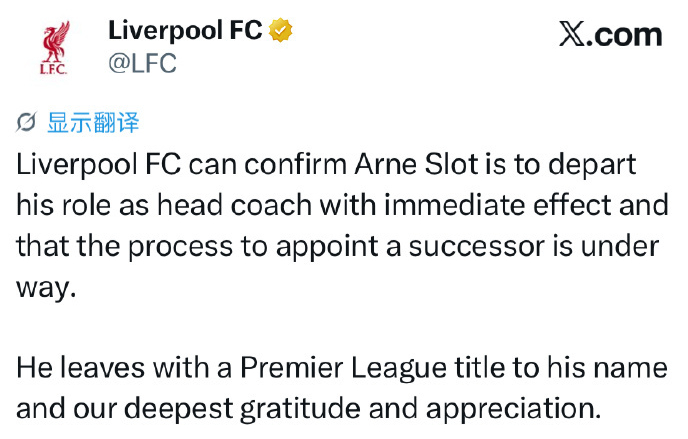Screen dimensions: 688x439
Task: Click the L.F.C. lettering under the liver bird
Action: pyautogui.click(x=54, y=69)
